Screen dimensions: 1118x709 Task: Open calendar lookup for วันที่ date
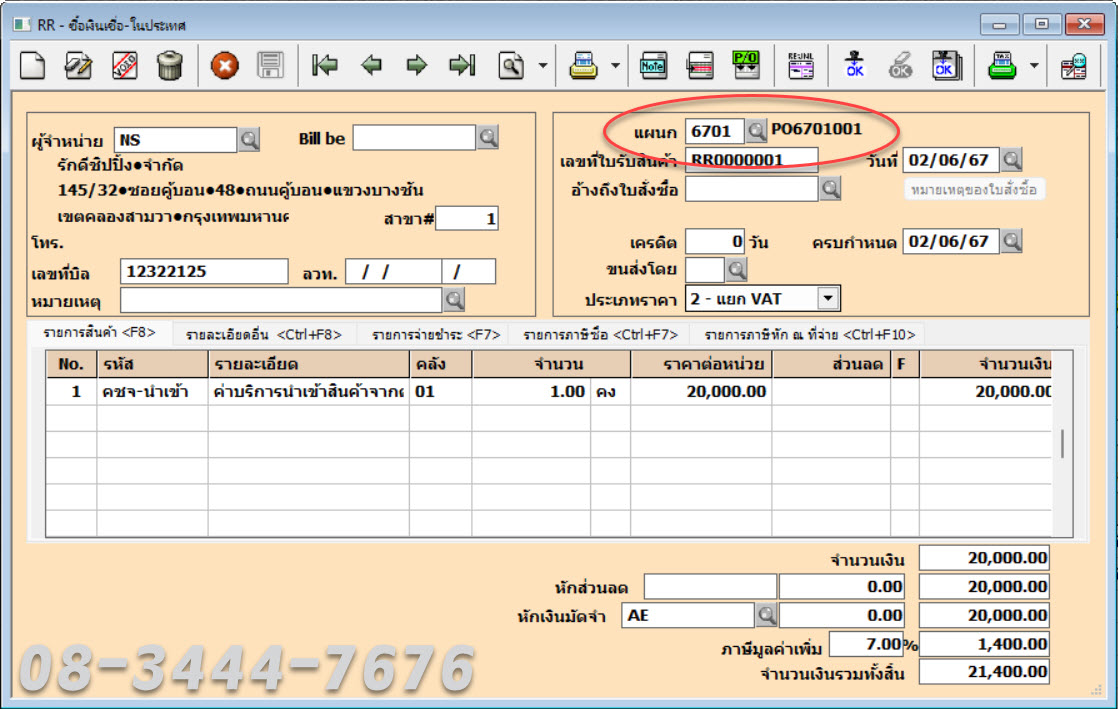(1012, 160)
